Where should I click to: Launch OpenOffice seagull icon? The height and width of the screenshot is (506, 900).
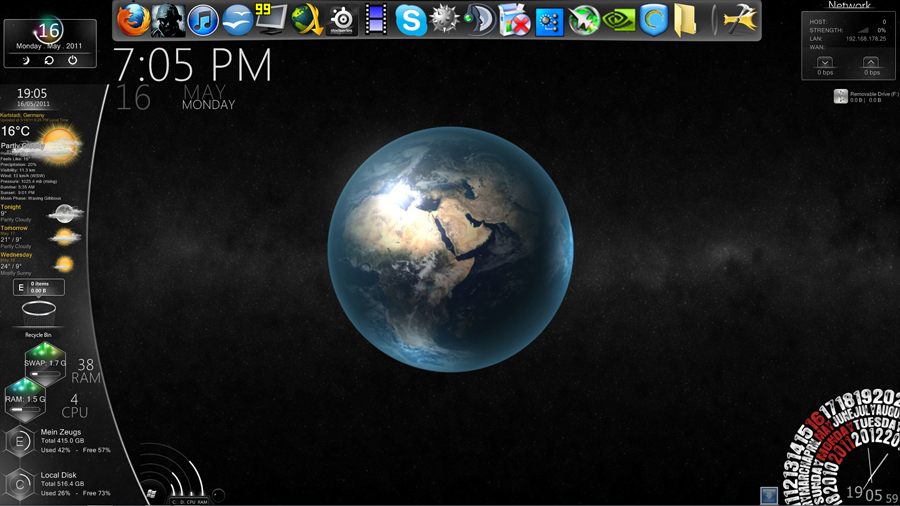237,20
